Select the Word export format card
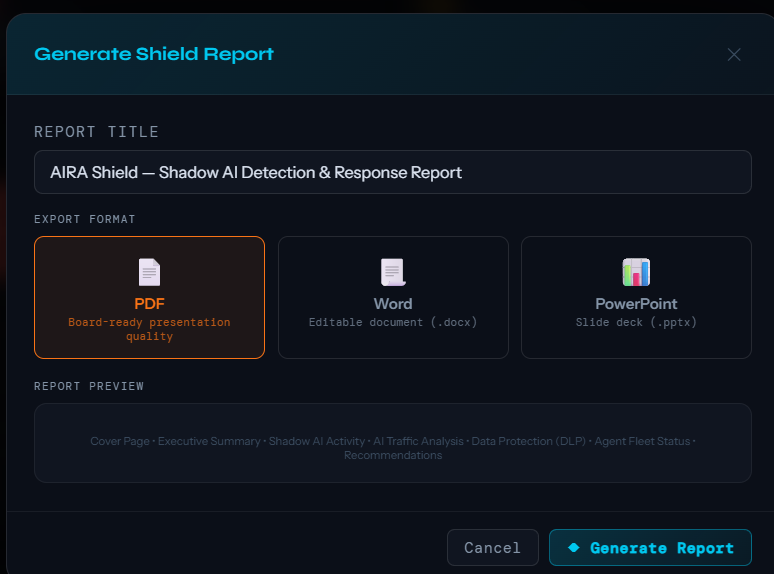 [393, 298]
